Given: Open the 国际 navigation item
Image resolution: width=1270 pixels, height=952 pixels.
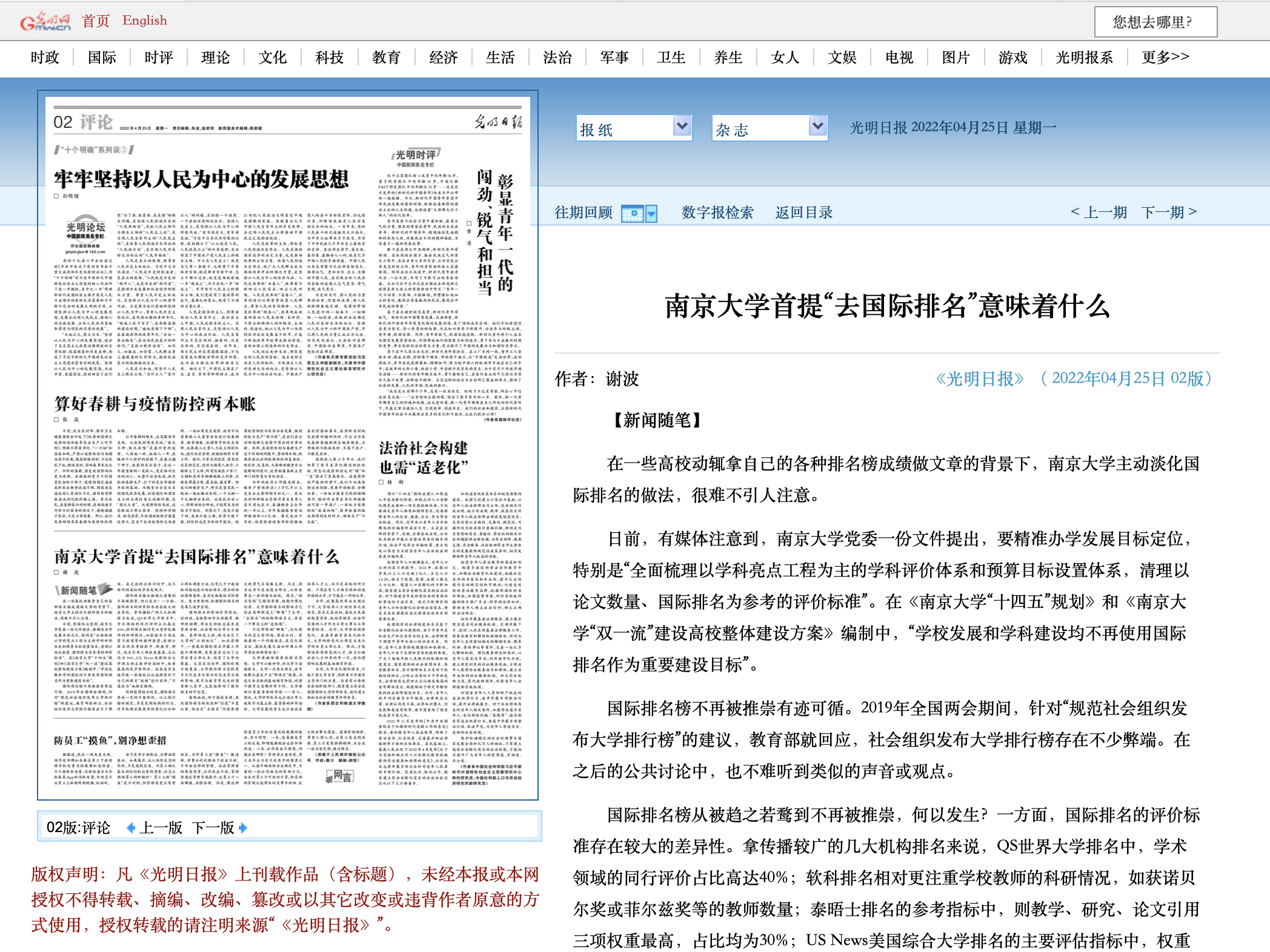Looking at the screenshot, I should coord(102,58).
